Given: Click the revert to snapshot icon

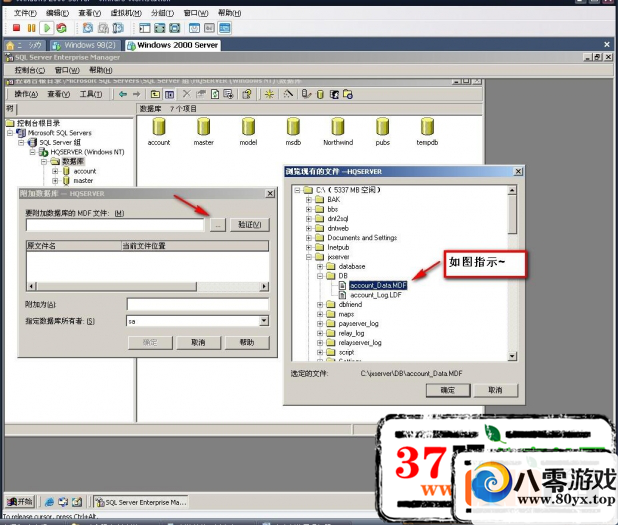Looking at the screenshot, I should pos(103,28).
